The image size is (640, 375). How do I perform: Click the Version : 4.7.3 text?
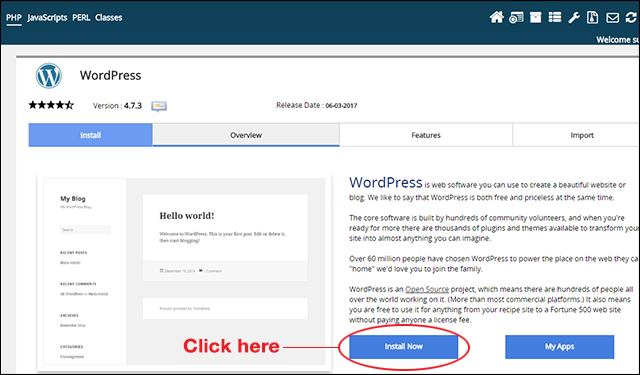coord(118,106)
